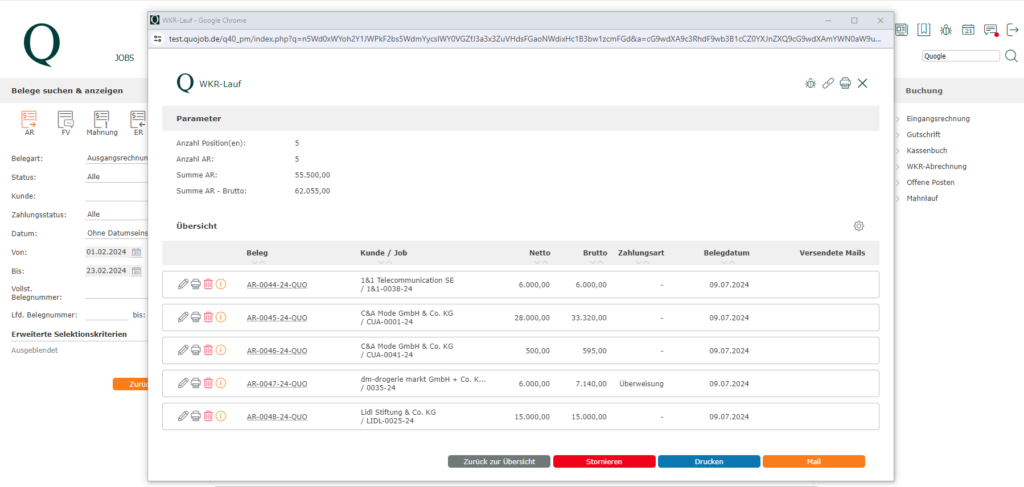Open the Von date picker calendar icon
The width and height of the screenshot is (1024, 487).
pos(136,252)
